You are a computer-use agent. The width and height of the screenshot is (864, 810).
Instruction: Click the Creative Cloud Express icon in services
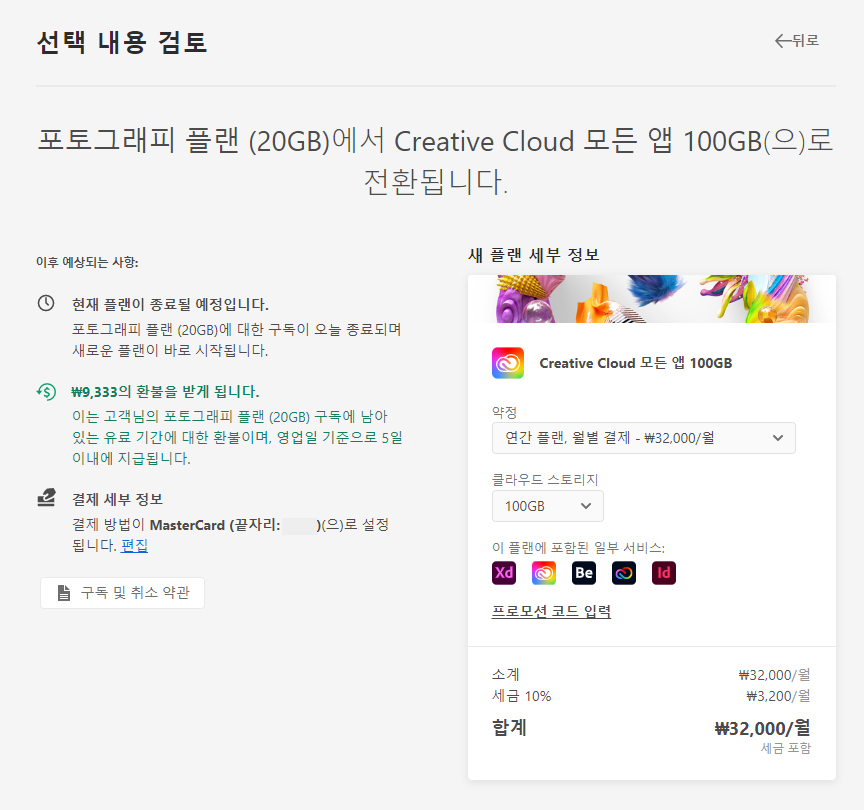click(544, 573)
